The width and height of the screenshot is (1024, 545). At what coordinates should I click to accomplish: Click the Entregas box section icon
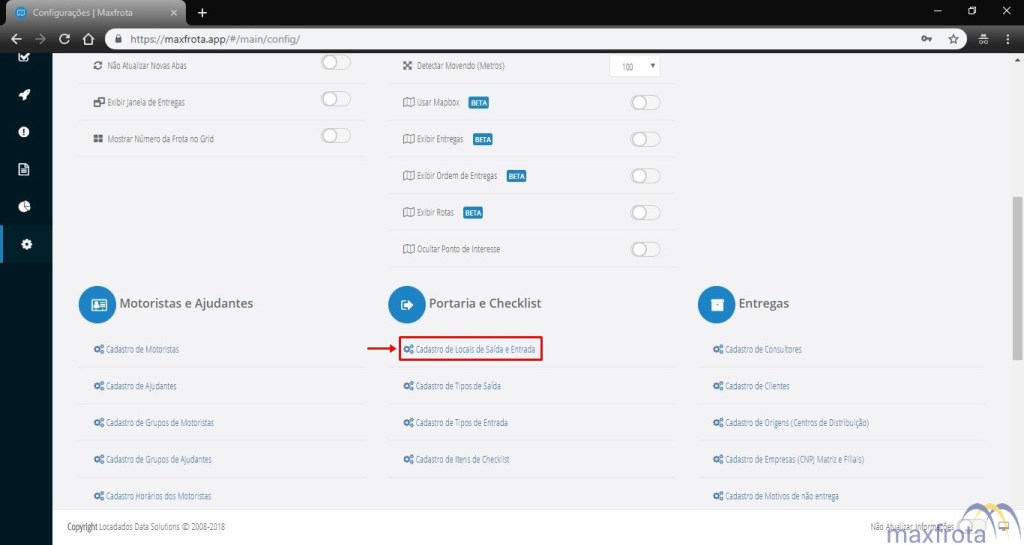tap(716, 304)
